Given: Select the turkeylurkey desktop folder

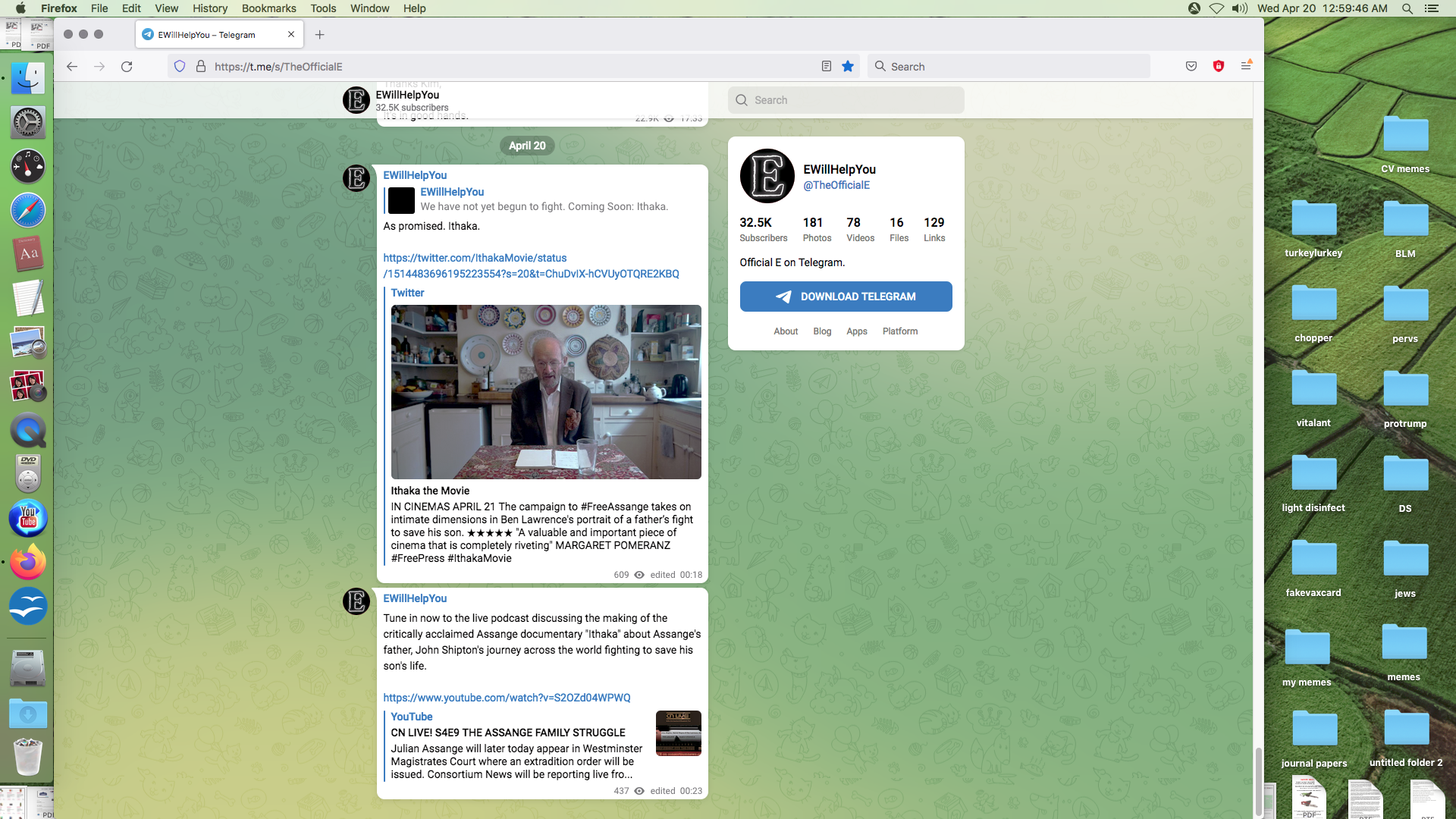Looking at the screenshot, I should point(1313,228).
